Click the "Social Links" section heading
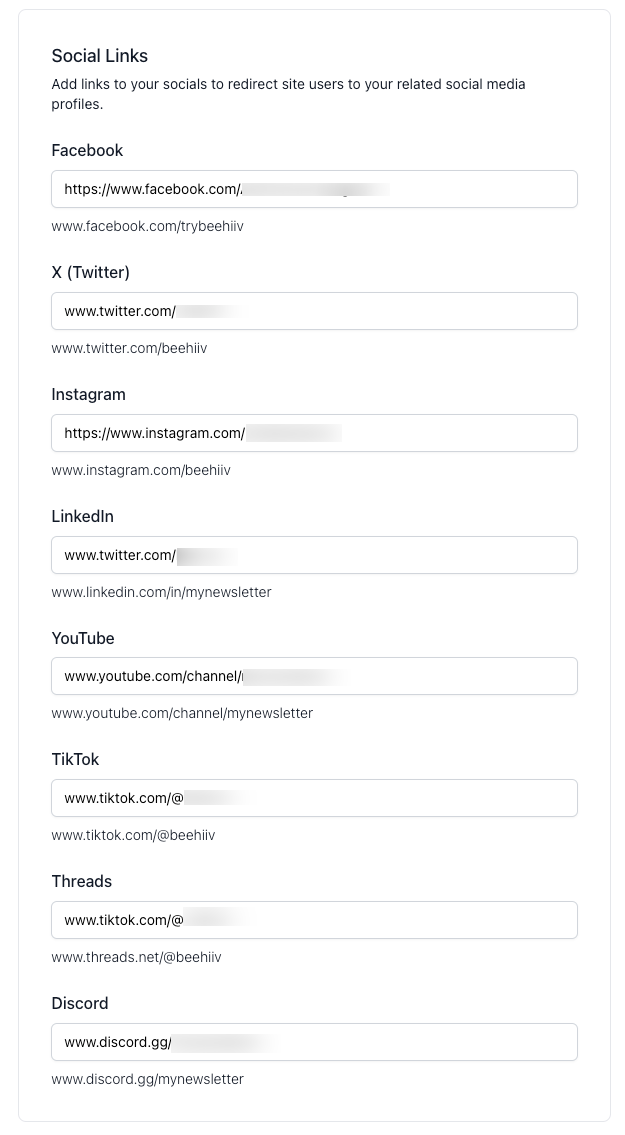 pyautogui.click(x=99, y=56)
